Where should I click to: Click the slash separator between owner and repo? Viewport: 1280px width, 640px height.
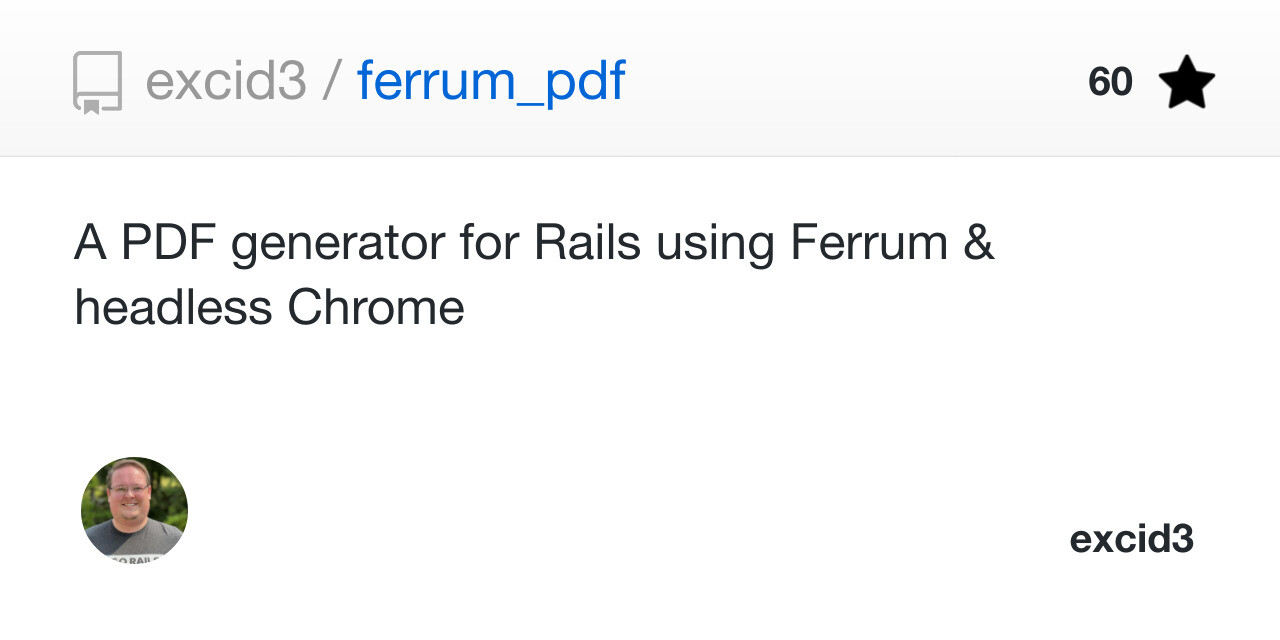(332, 82)
